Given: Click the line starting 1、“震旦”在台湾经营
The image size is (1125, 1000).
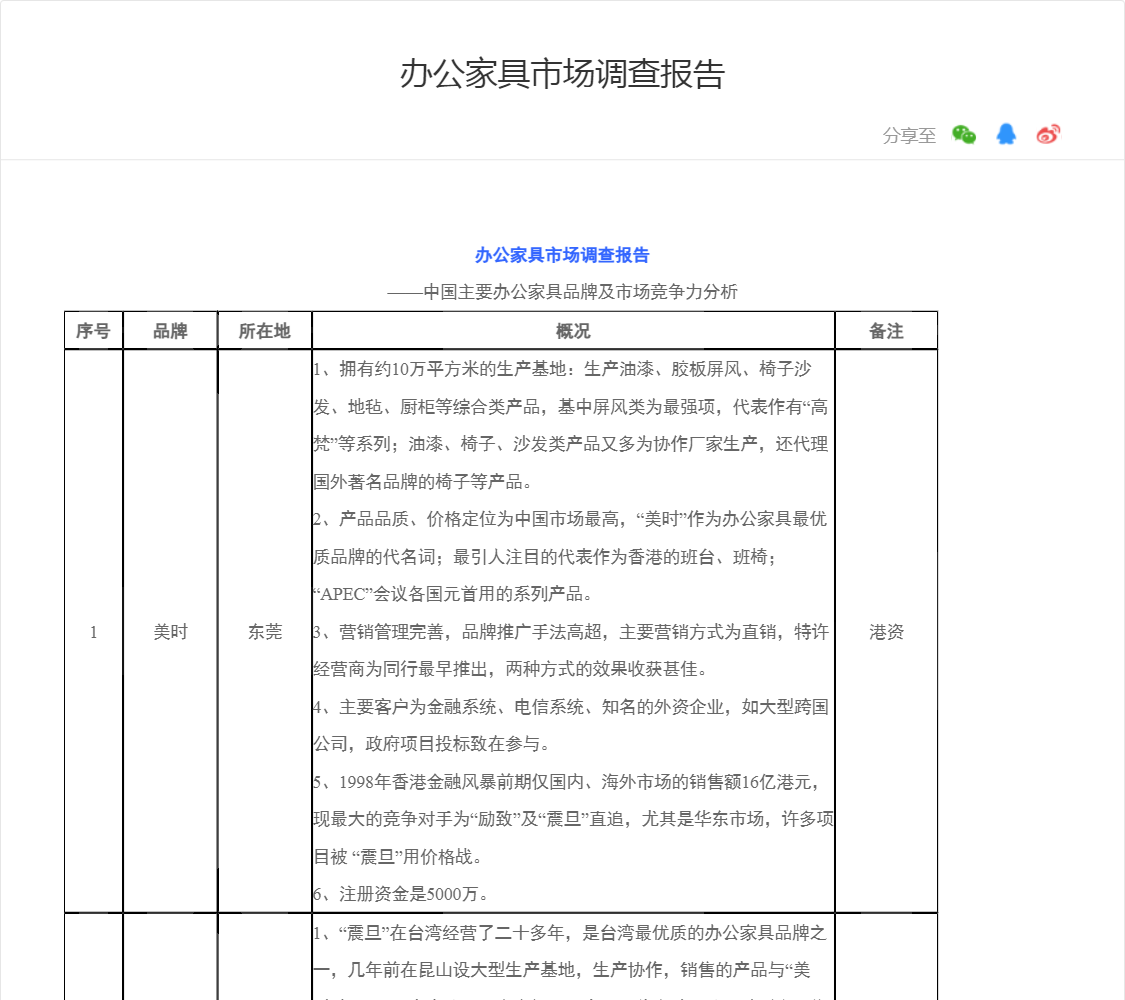Looking at the screenshot, I should [x=570, y=933].
